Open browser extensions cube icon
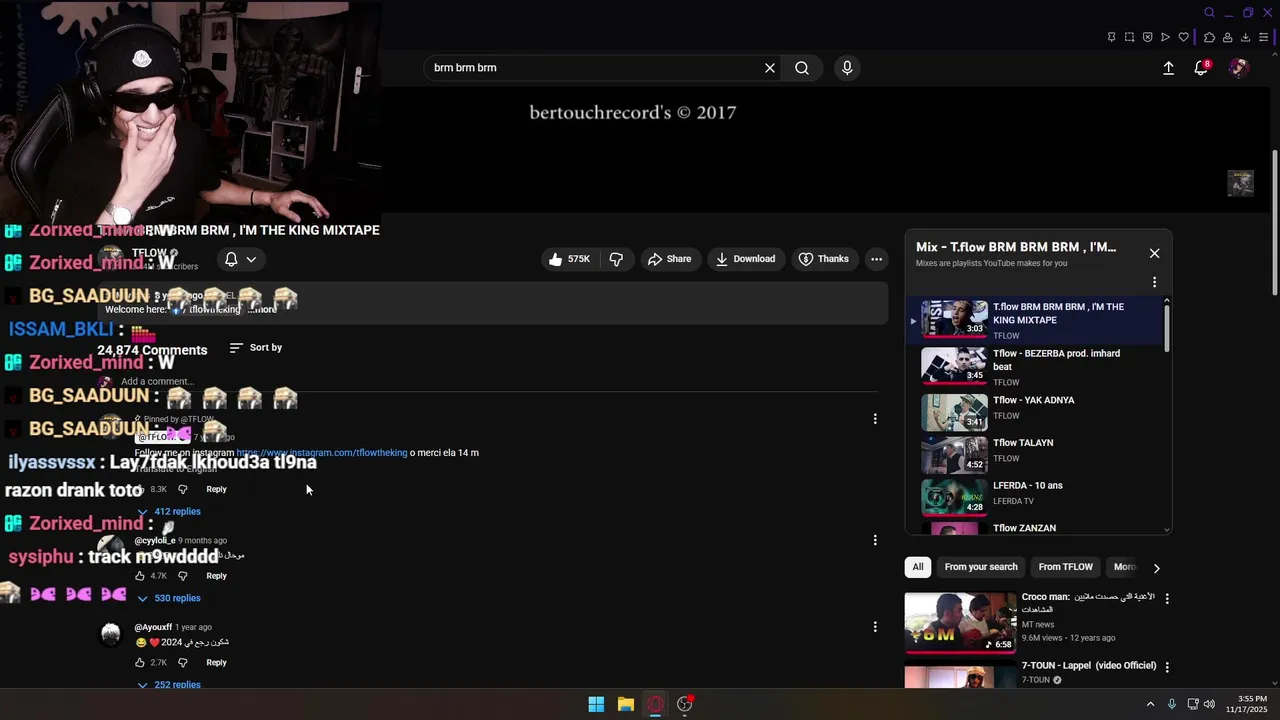 [x=1209, y=37]
